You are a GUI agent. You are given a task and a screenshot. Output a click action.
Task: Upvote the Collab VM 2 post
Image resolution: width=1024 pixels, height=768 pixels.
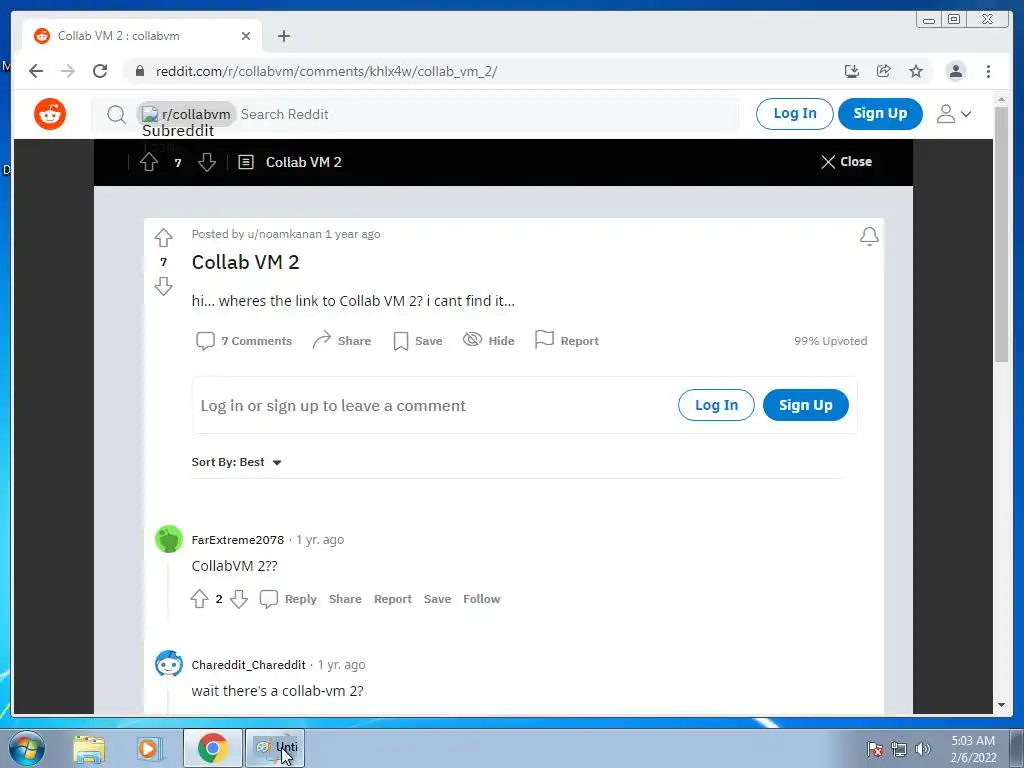click(x=163, y=238)
